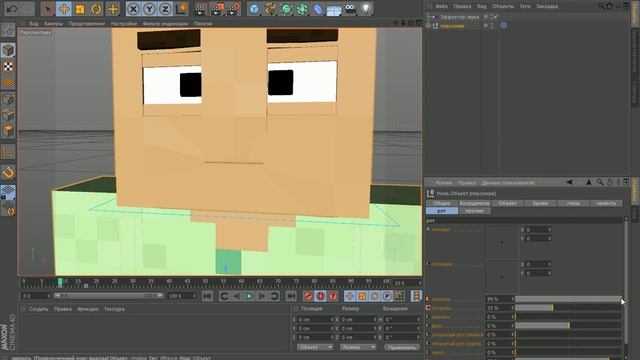Open the Представление viewport menu
The height and width of the screenshot is (360, 640).
[87, 24]
